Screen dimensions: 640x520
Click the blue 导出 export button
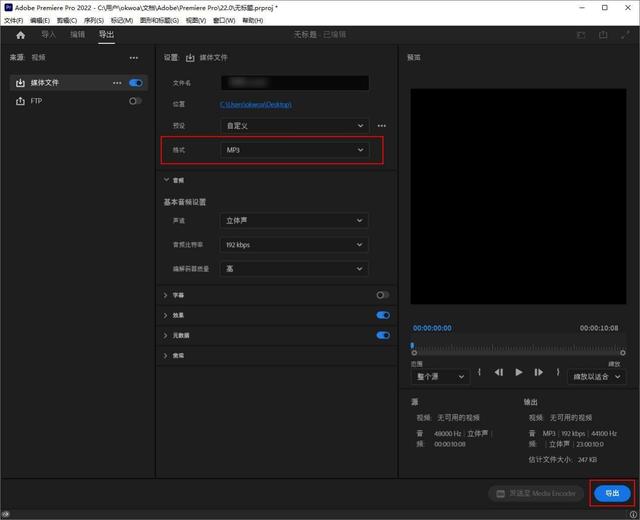point(611,493)
